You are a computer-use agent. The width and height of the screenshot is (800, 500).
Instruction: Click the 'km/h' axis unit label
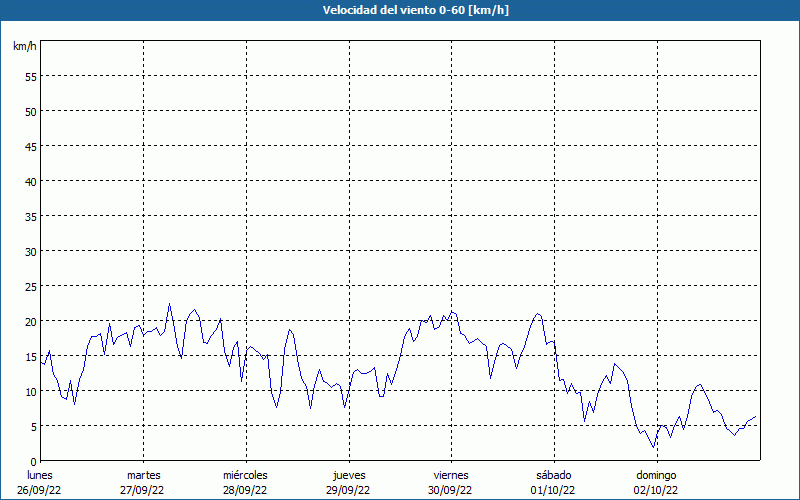pyautogui.click(x=24, y=46)
